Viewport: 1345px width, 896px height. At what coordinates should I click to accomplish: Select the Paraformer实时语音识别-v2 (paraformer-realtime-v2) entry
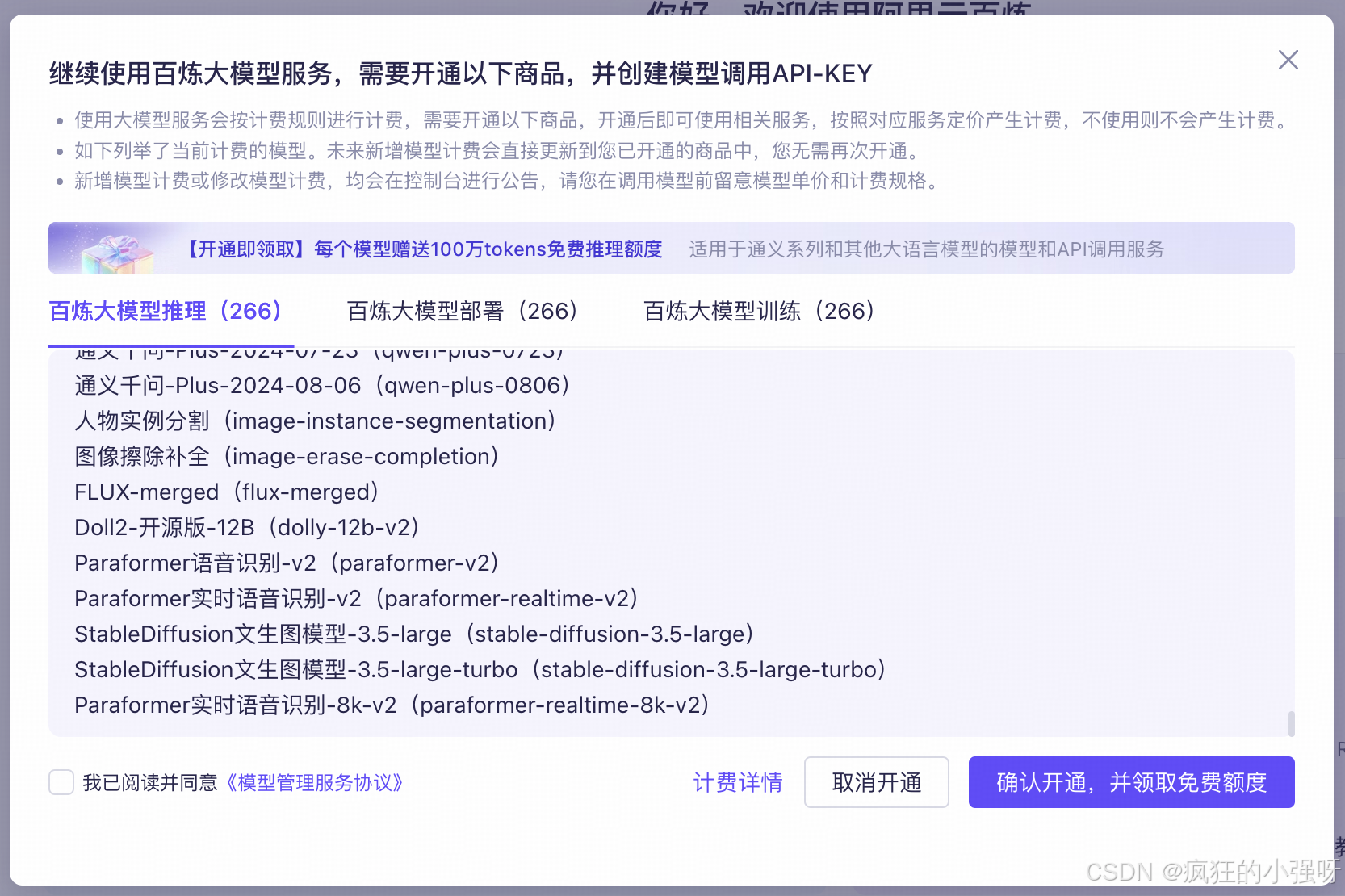point(358,598)
